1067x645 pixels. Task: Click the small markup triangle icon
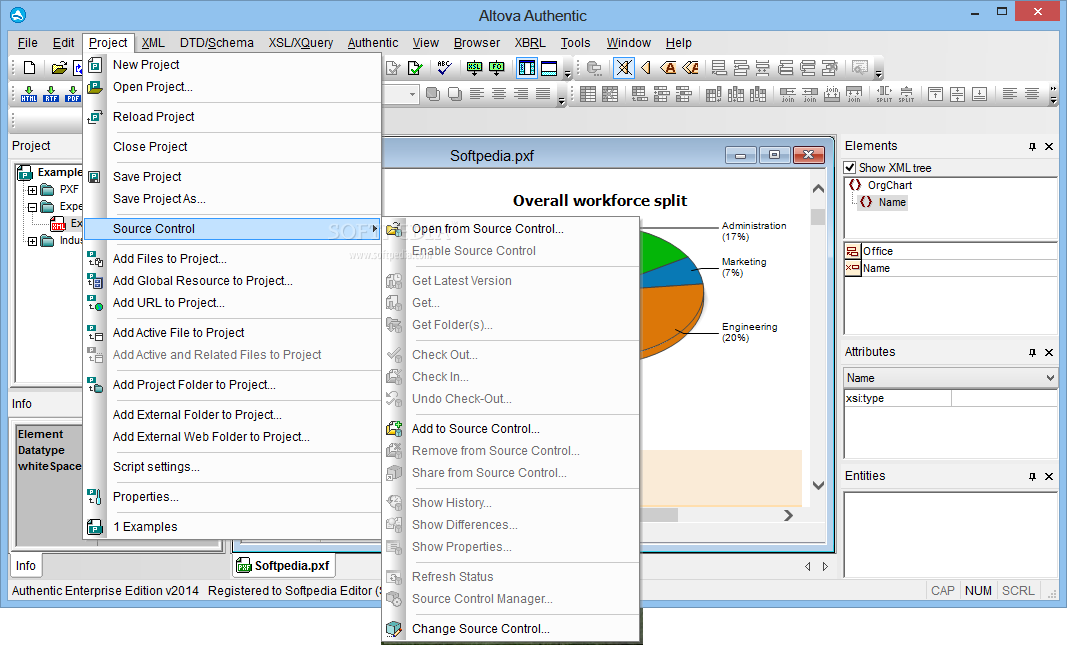[x=646, y=67]
